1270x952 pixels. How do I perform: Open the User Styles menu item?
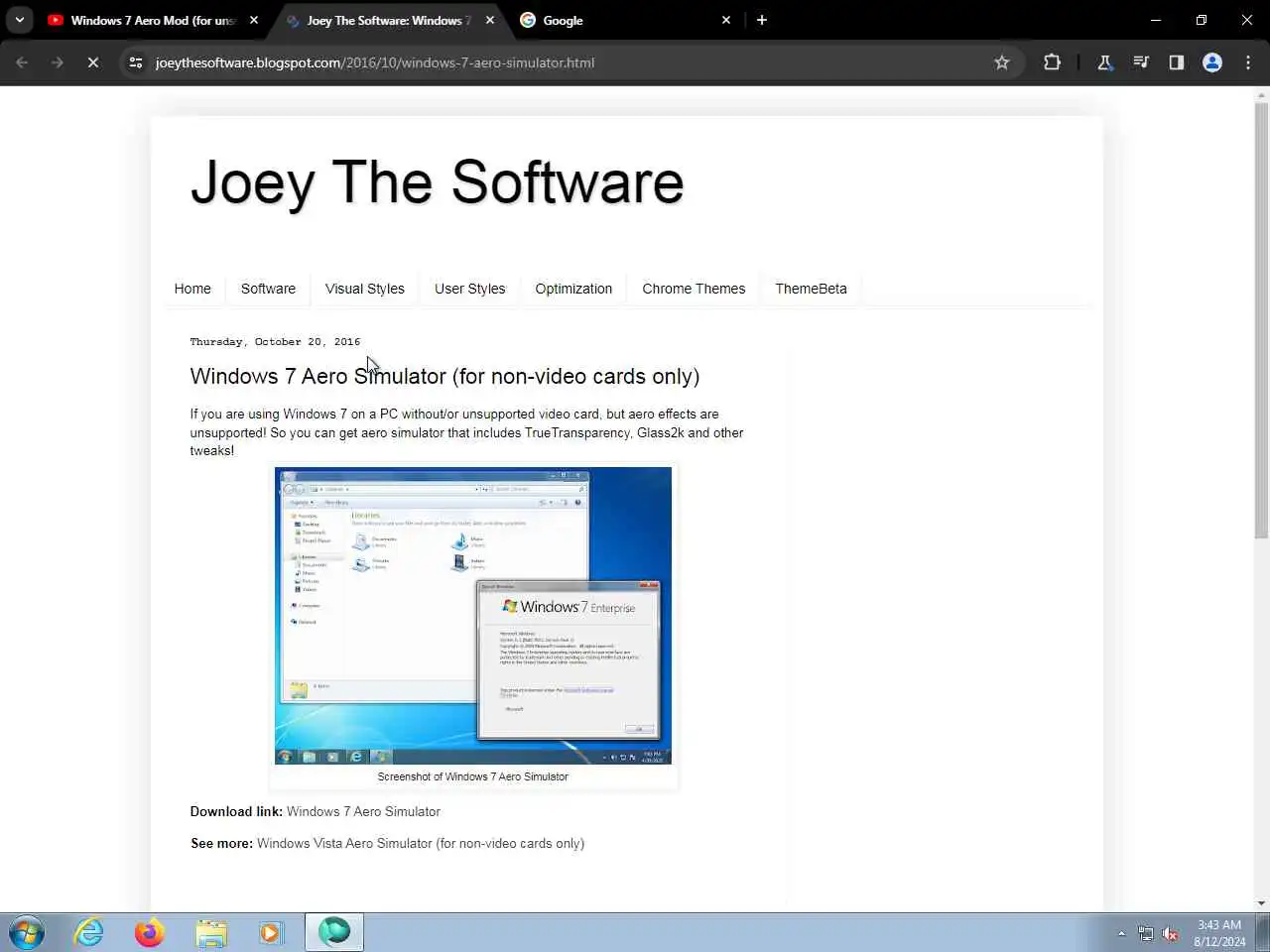click(470, 289)
